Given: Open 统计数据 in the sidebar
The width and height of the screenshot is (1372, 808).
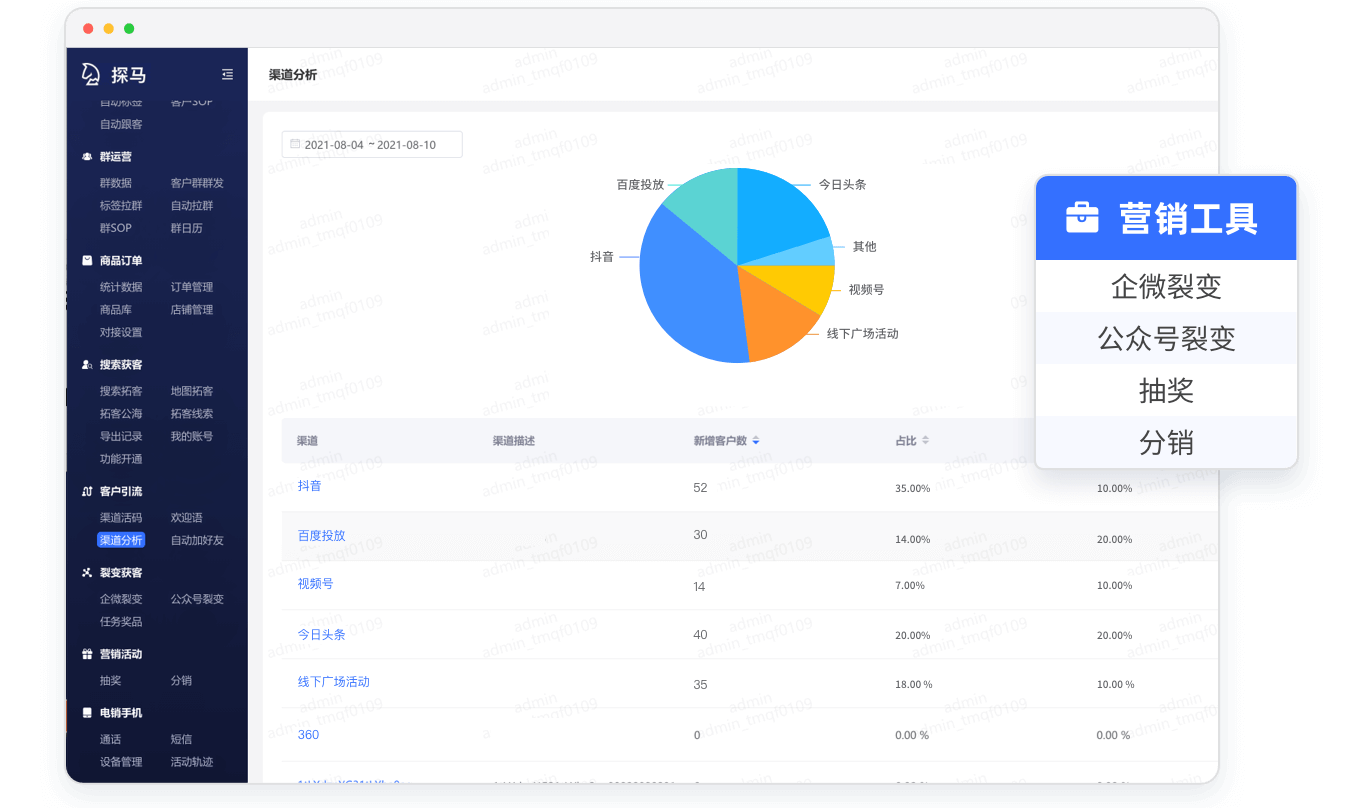Looking at the screenshot, I should 121,287.
